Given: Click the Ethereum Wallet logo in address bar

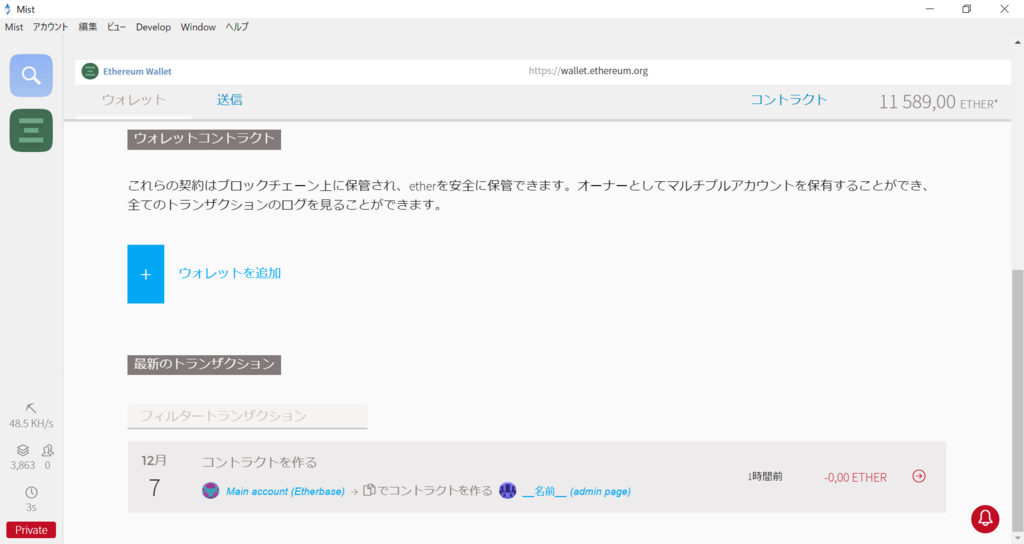Looking at the screenshot, I should (x=90, y=71).
